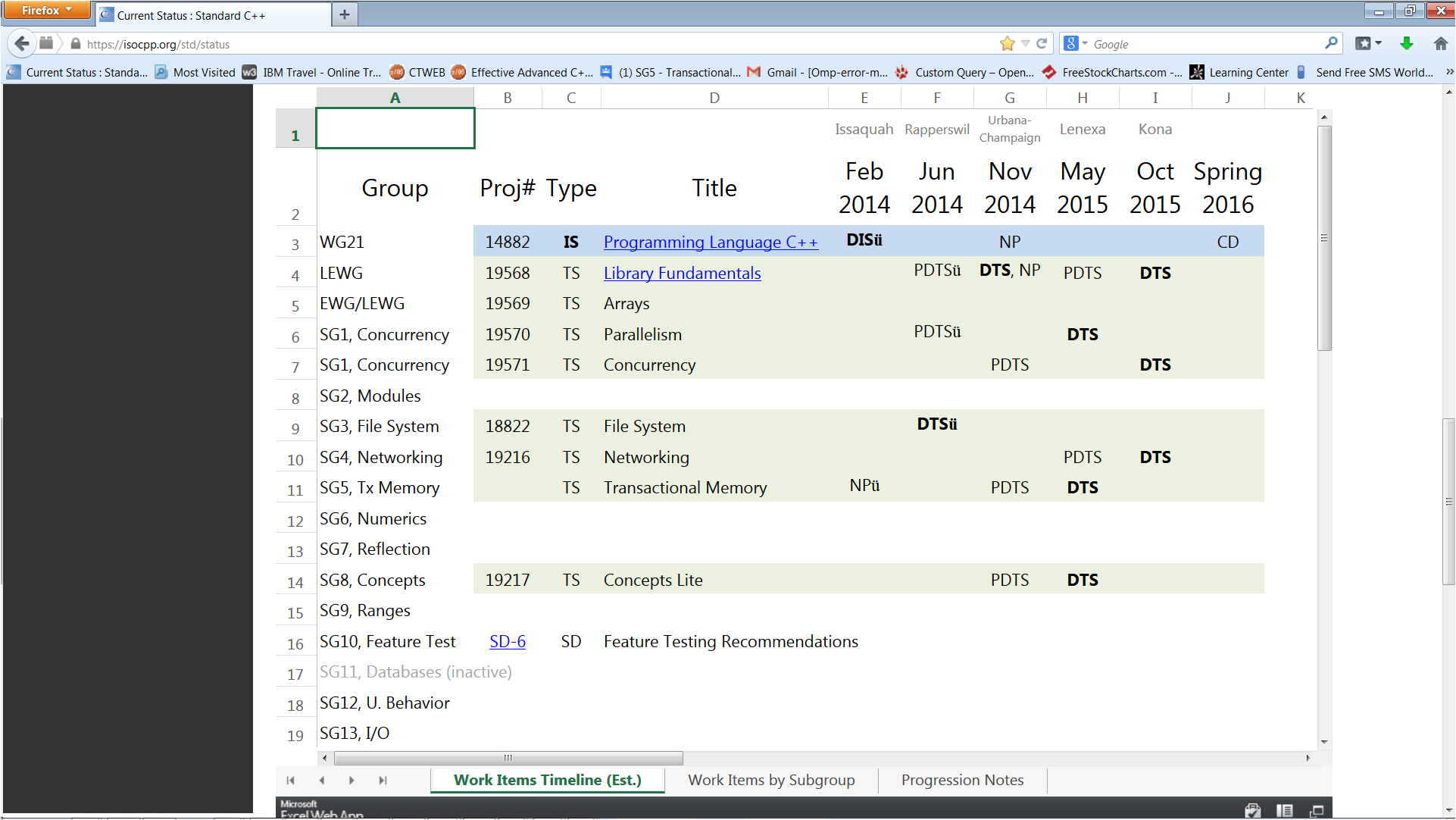Open the CTWEB bookmark
Viewport: 1456px width, 820px height.
click(417, 72)
